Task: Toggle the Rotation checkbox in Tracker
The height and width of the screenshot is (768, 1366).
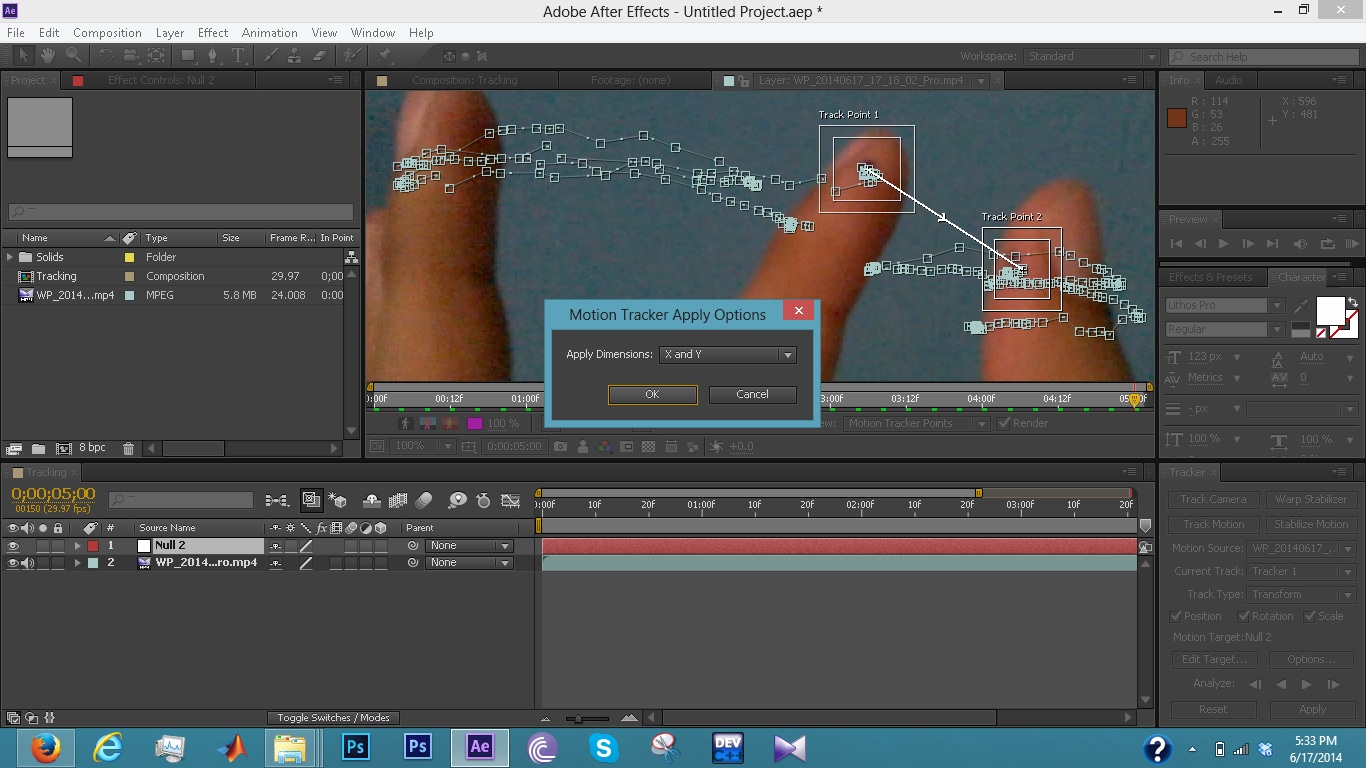Action: pos(1243,616)
